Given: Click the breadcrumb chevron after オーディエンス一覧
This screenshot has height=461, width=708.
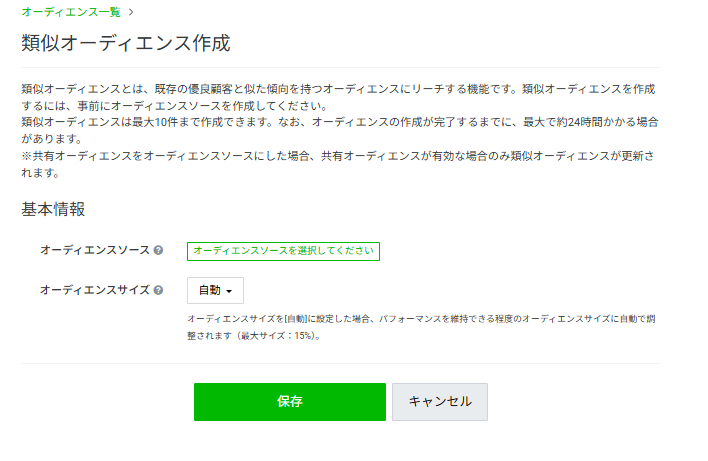Looking at the screenshot, I should (131, 12).
